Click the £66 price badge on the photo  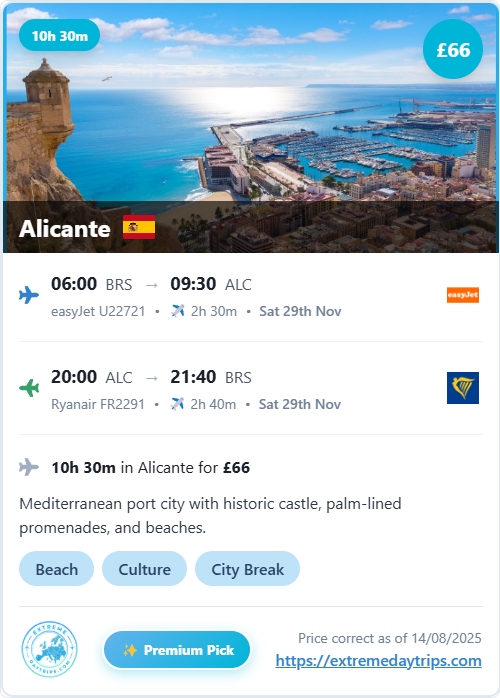tap(453, 49)
